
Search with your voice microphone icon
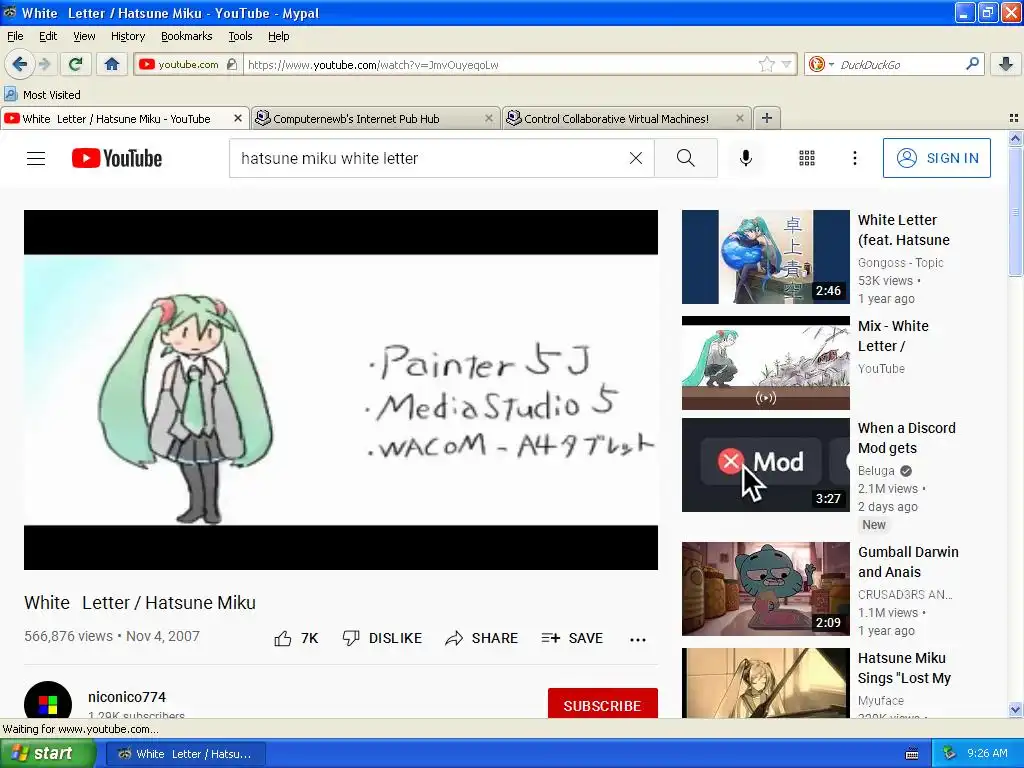coord(746,158)
